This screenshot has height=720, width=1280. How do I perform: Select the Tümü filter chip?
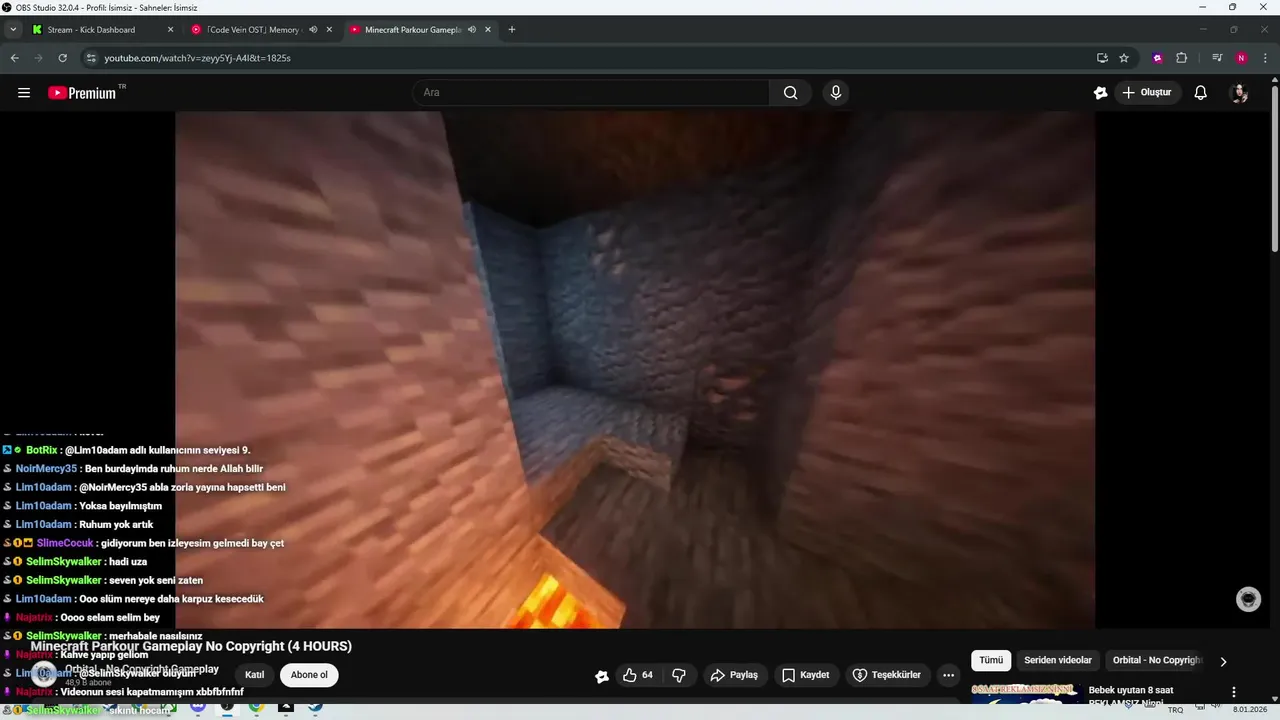tap(991, 660)
